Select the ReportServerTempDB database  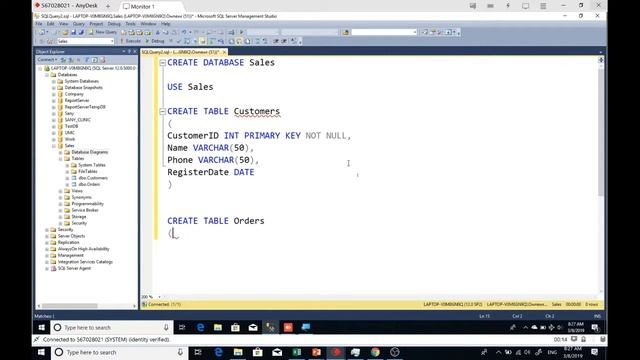[x=85, y=107]
